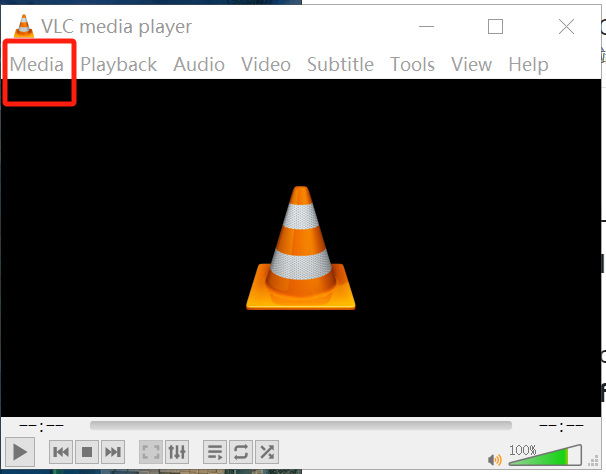Maximize the VLC window
The image size is (606, 474).
495,27
